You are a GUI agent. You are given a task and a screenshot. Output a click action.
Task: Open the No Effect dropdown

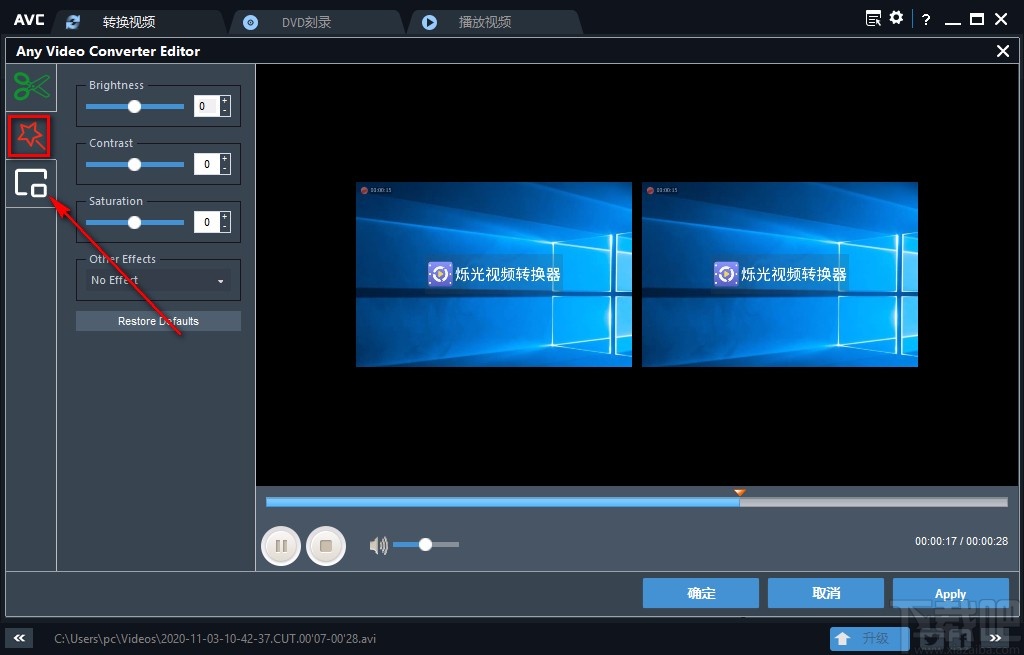[x=156, y=280]
